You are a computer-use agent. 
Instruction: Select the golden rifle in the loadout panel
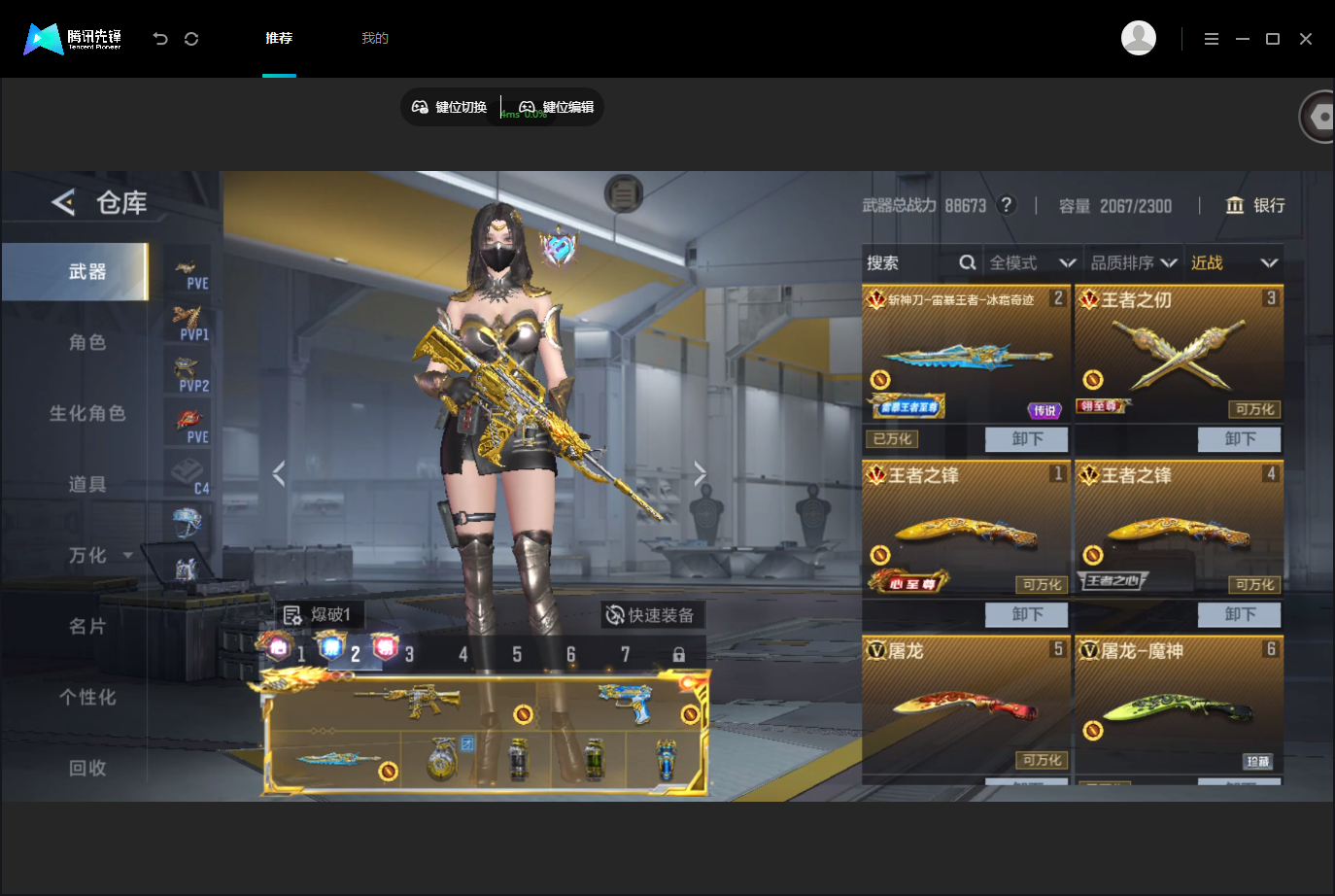tap(407, 699)
